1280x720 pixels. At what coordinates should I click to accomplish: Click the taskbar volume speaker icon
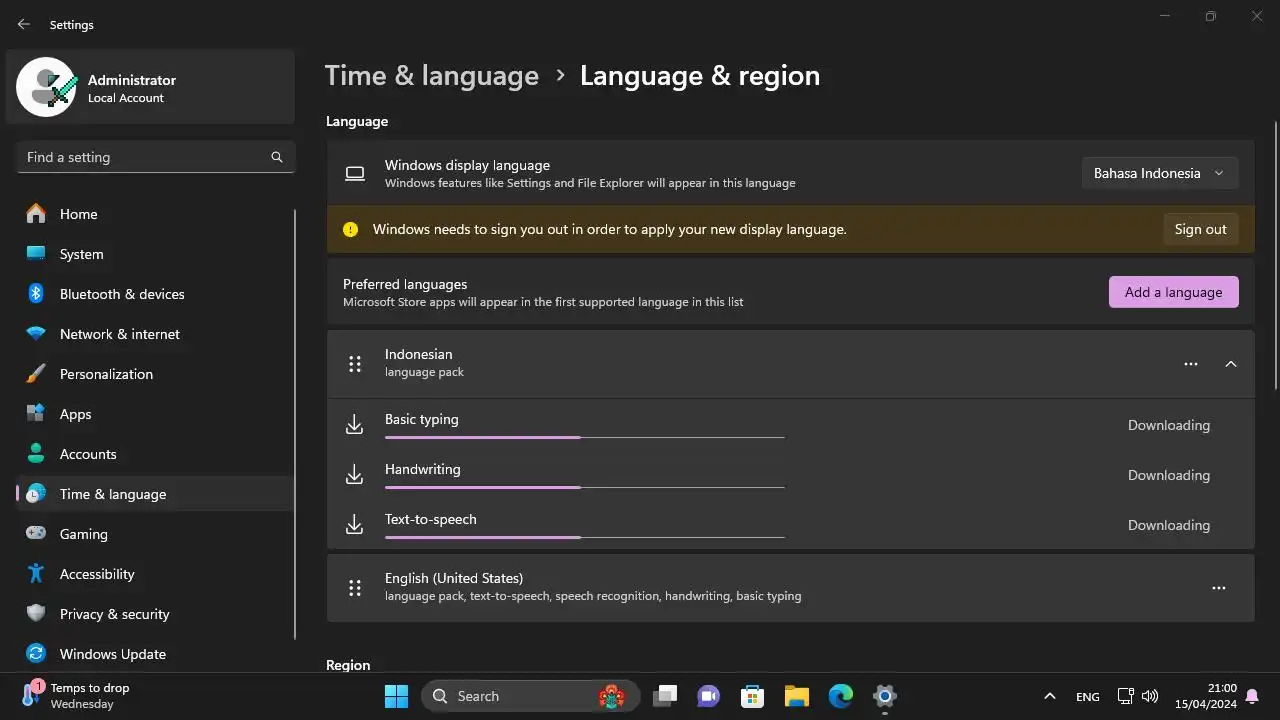point(1150,696)
